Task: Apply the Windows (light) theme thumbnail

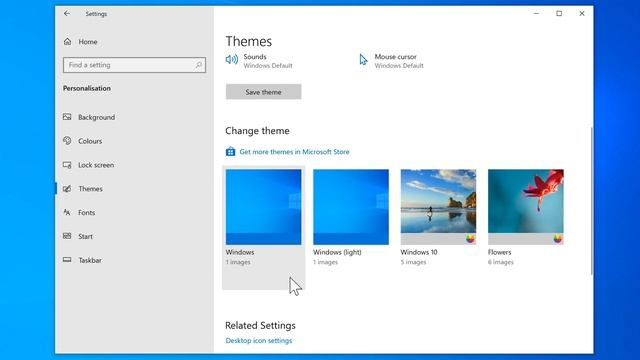Action: tap(351, 207)
